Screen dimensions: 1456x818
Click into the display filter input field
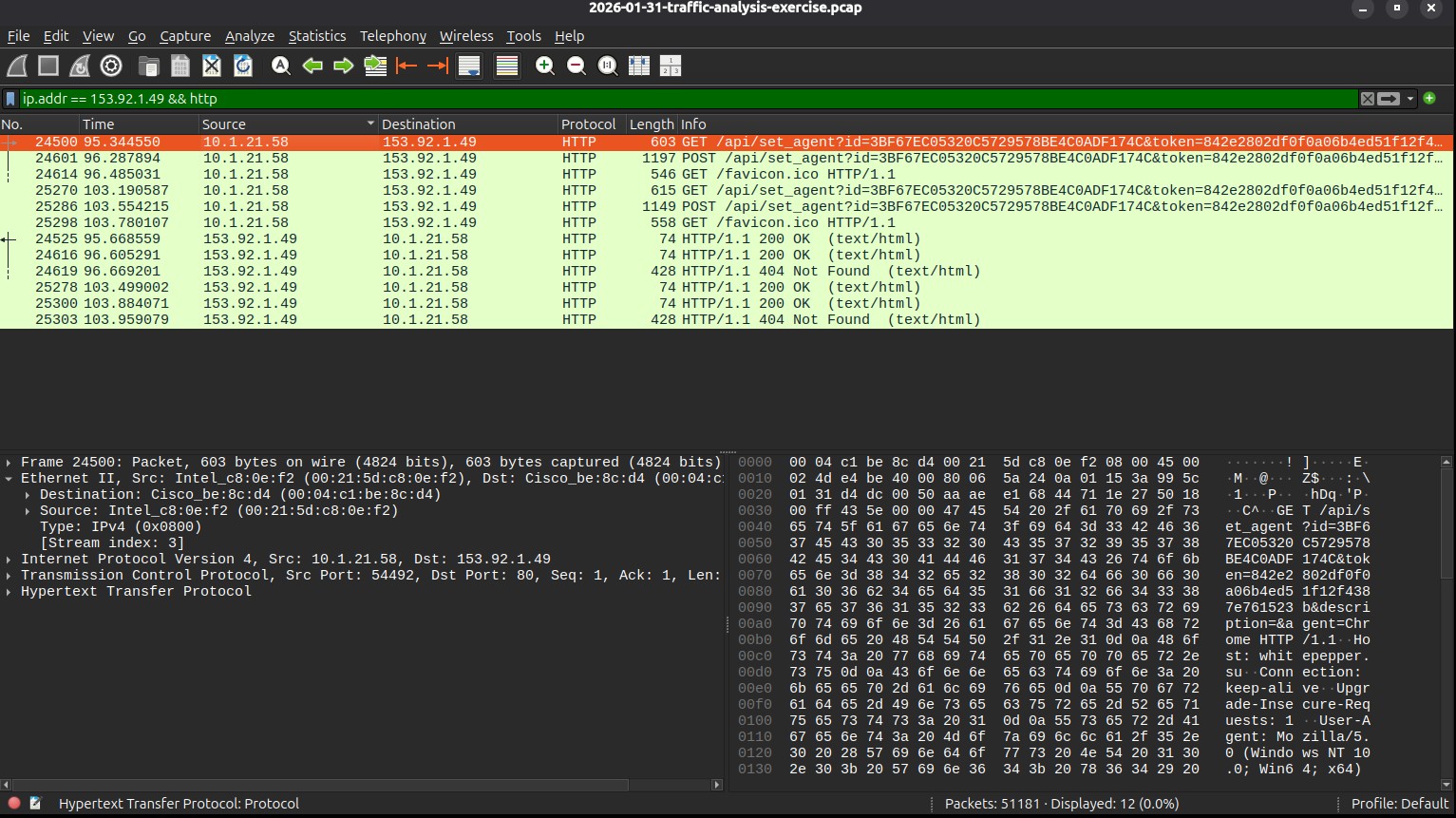coord(688,99)
